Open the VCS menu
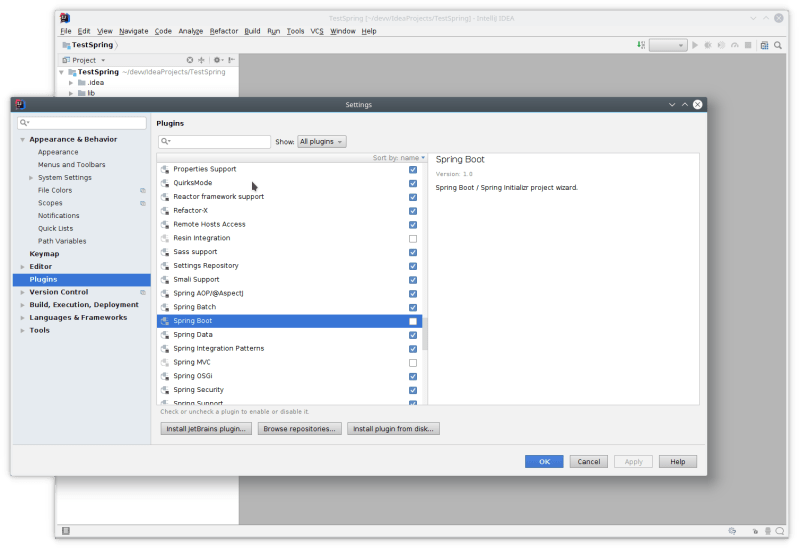The width and height of the screenshot is (799, 549). 317,31
